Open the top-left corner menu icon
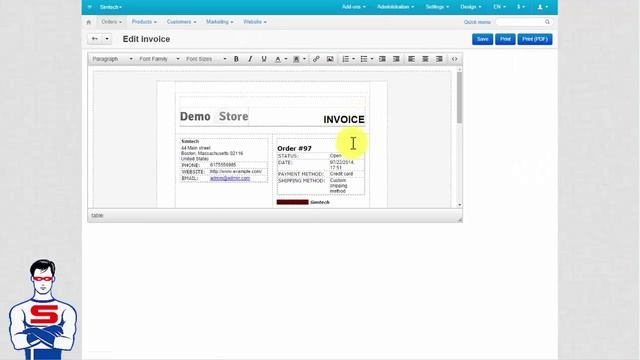Viewport: 640px width, 360px height. (90, 7)
